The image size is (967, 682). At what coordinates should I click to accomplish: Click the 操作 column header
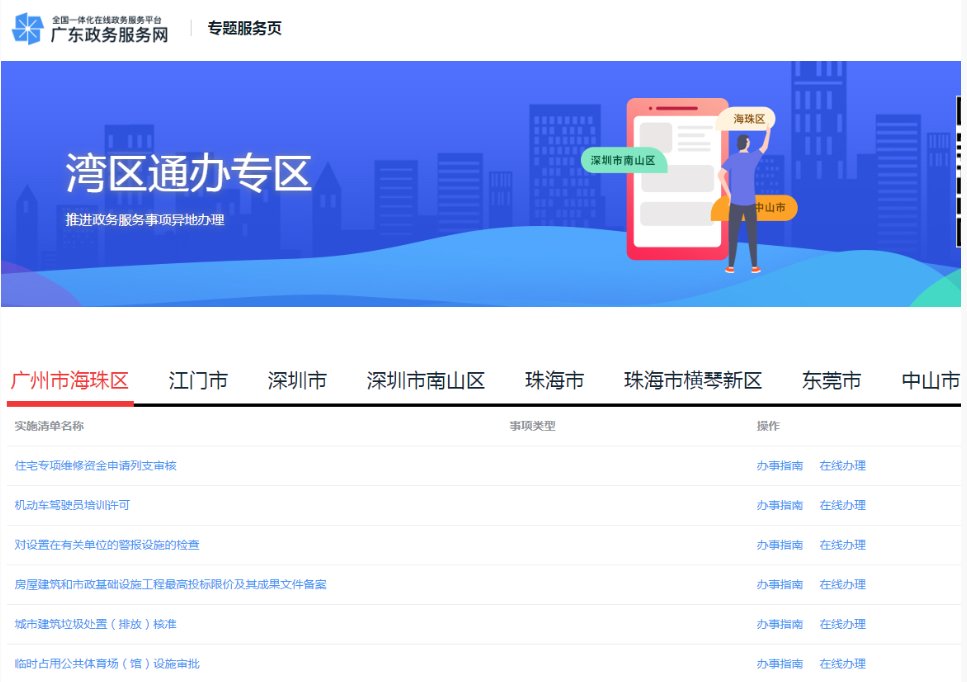point(768,425)
